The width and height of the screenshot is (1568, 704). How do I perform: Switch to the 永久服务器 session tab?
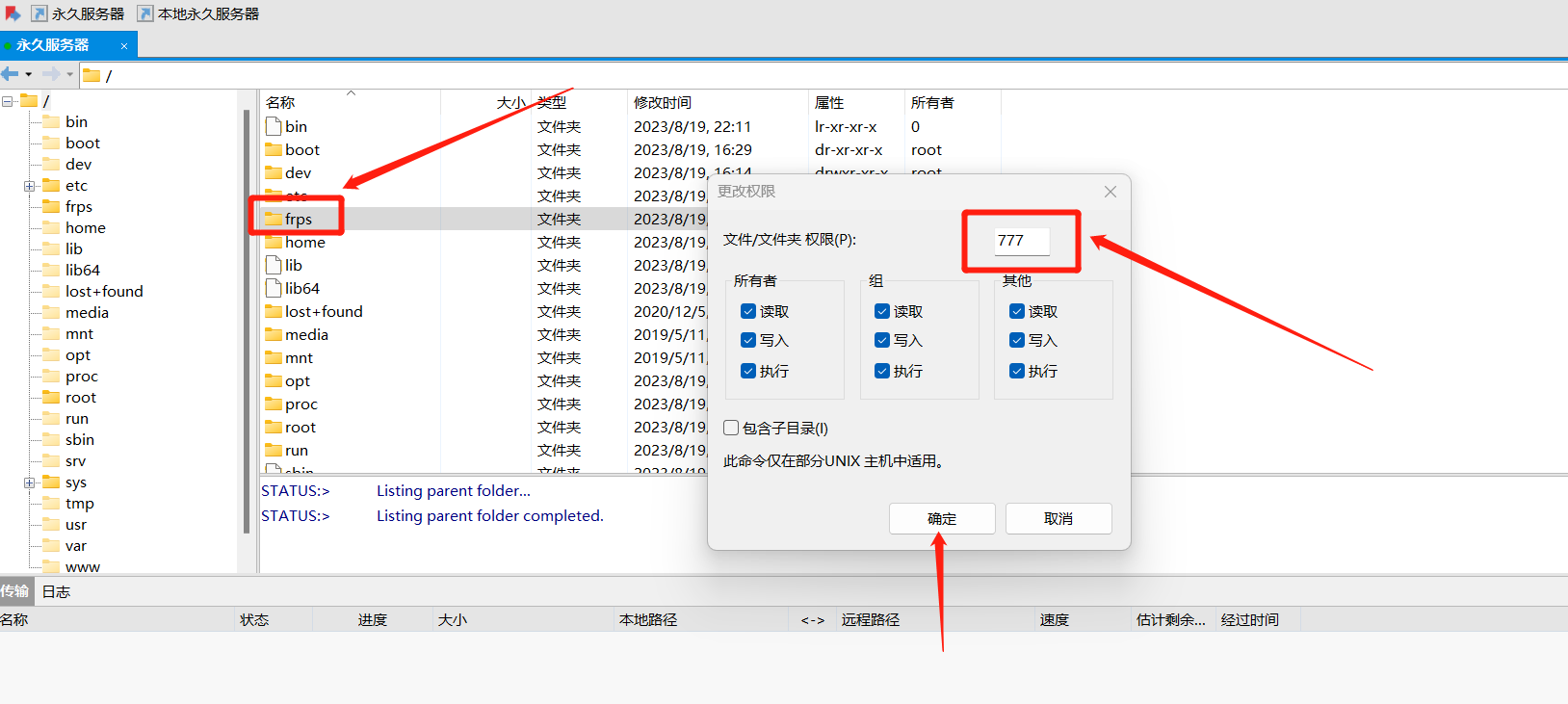click(x=68, y=44)
